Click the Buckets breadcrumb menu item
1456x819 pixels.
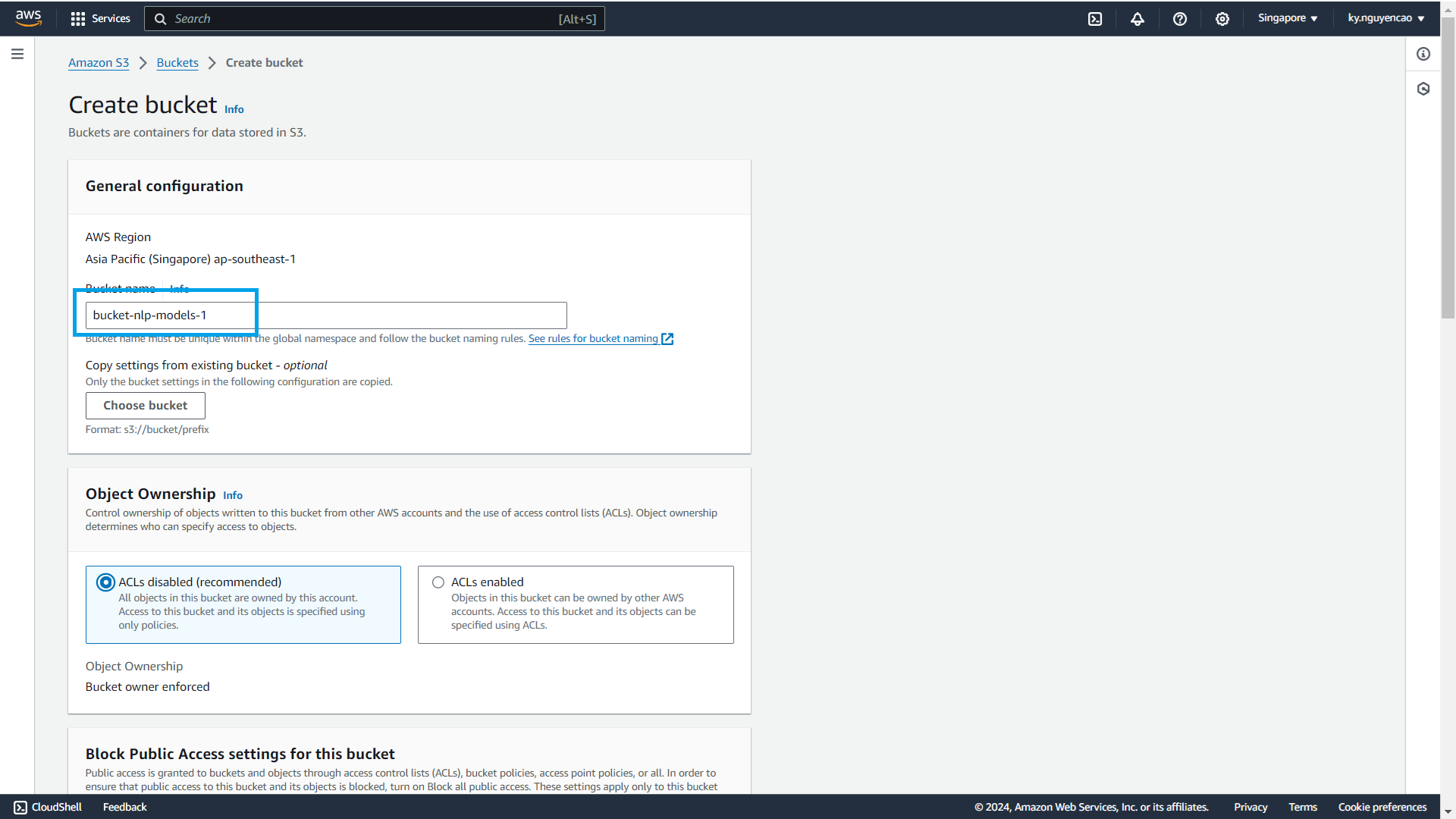click(177, 62)
